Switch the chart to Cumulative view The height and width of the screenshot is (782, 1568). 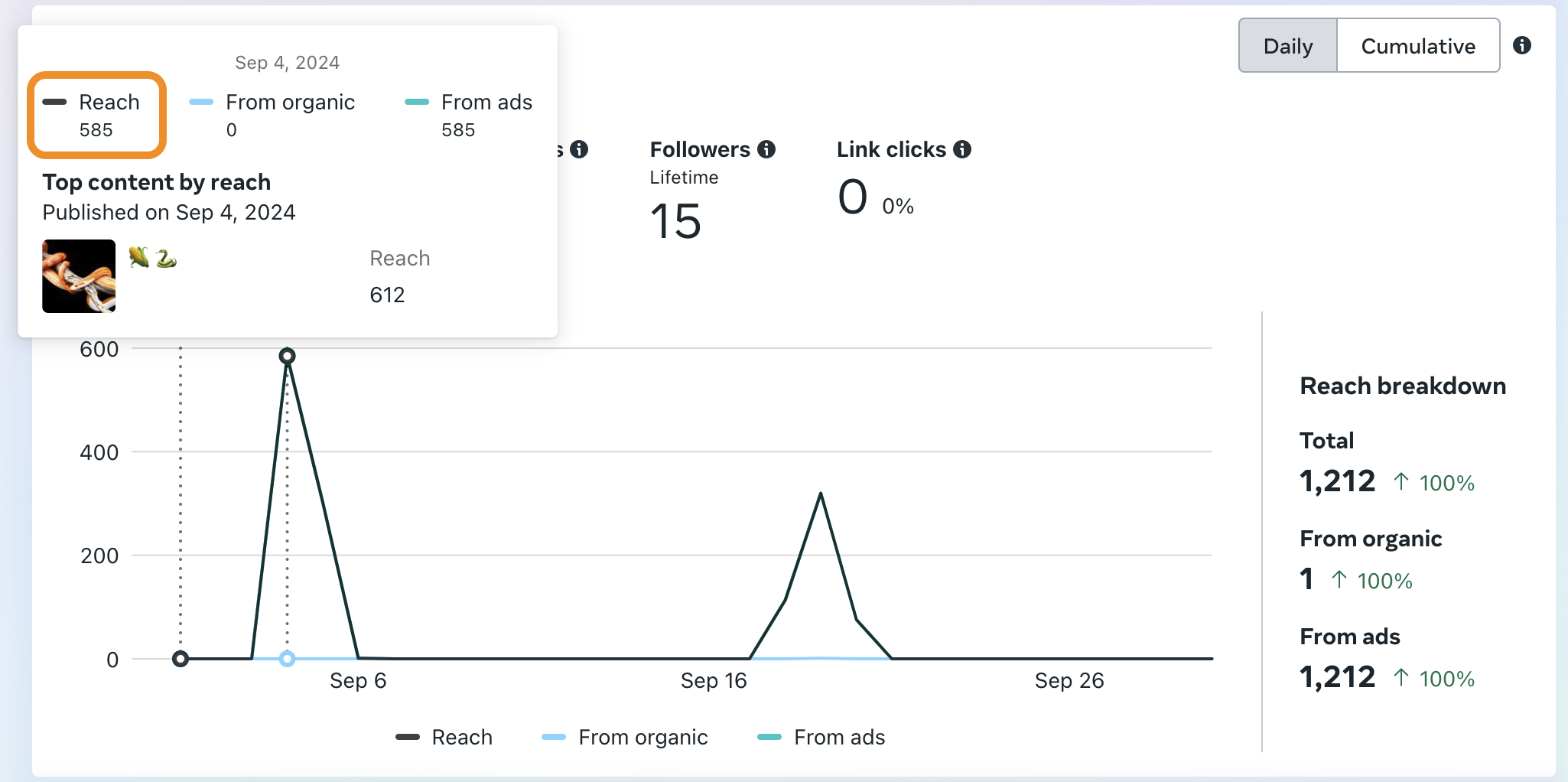[1418, 46]
